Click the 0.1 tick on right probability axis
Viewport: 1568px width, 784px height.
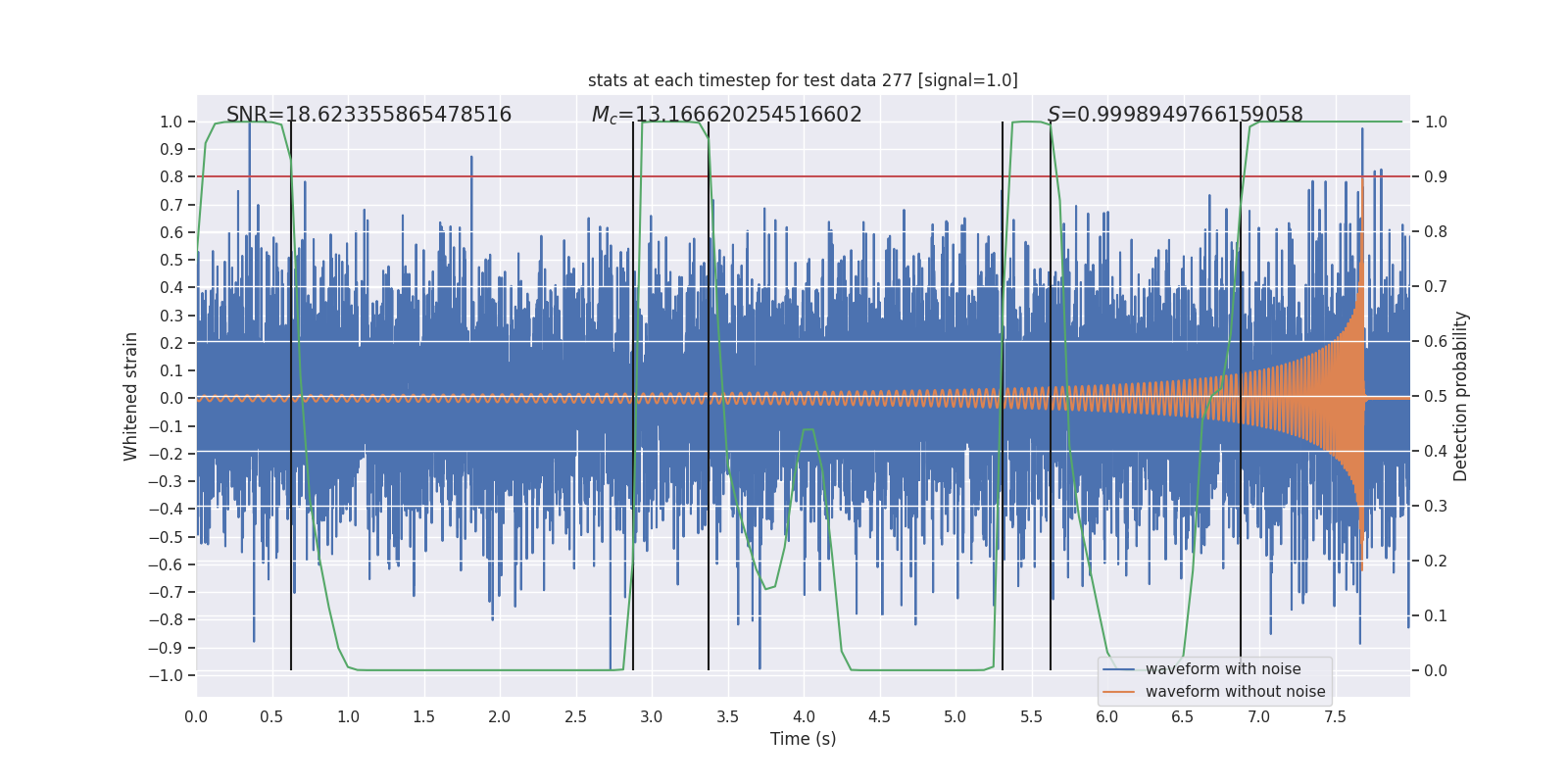(x=1436, y=616)
